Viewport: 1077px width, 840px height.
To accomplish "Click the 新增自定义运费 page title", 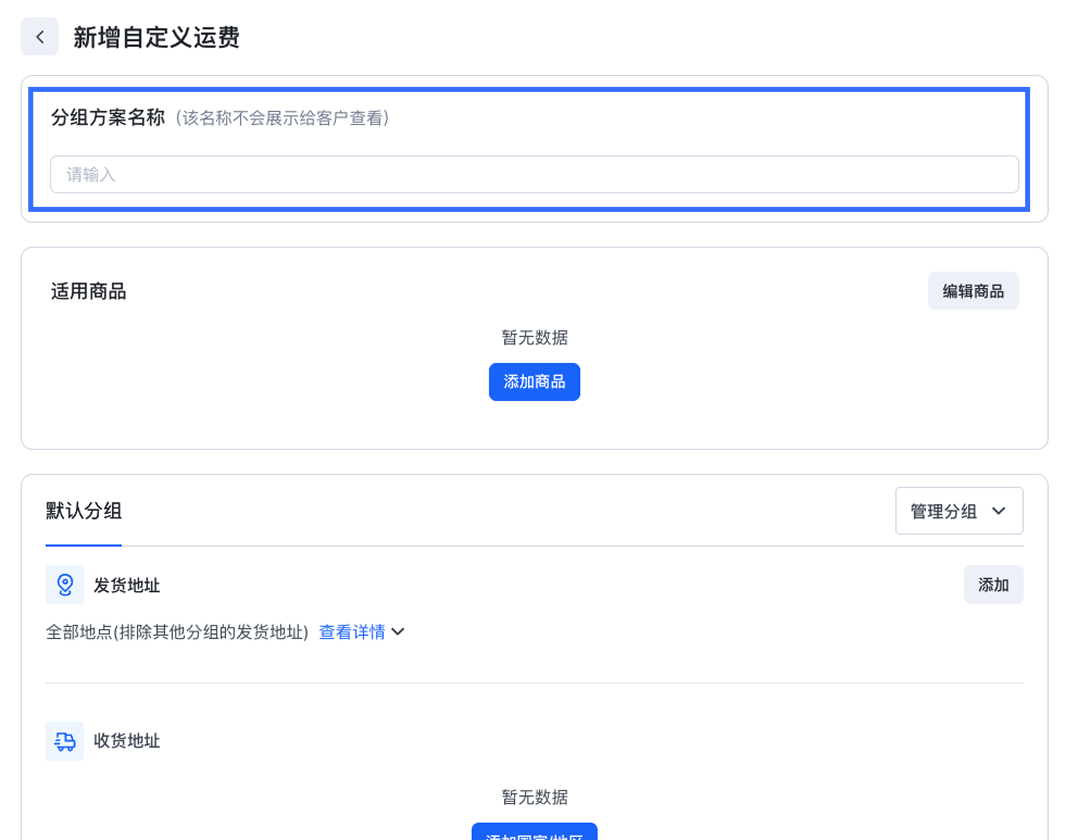I will point(157,38).
